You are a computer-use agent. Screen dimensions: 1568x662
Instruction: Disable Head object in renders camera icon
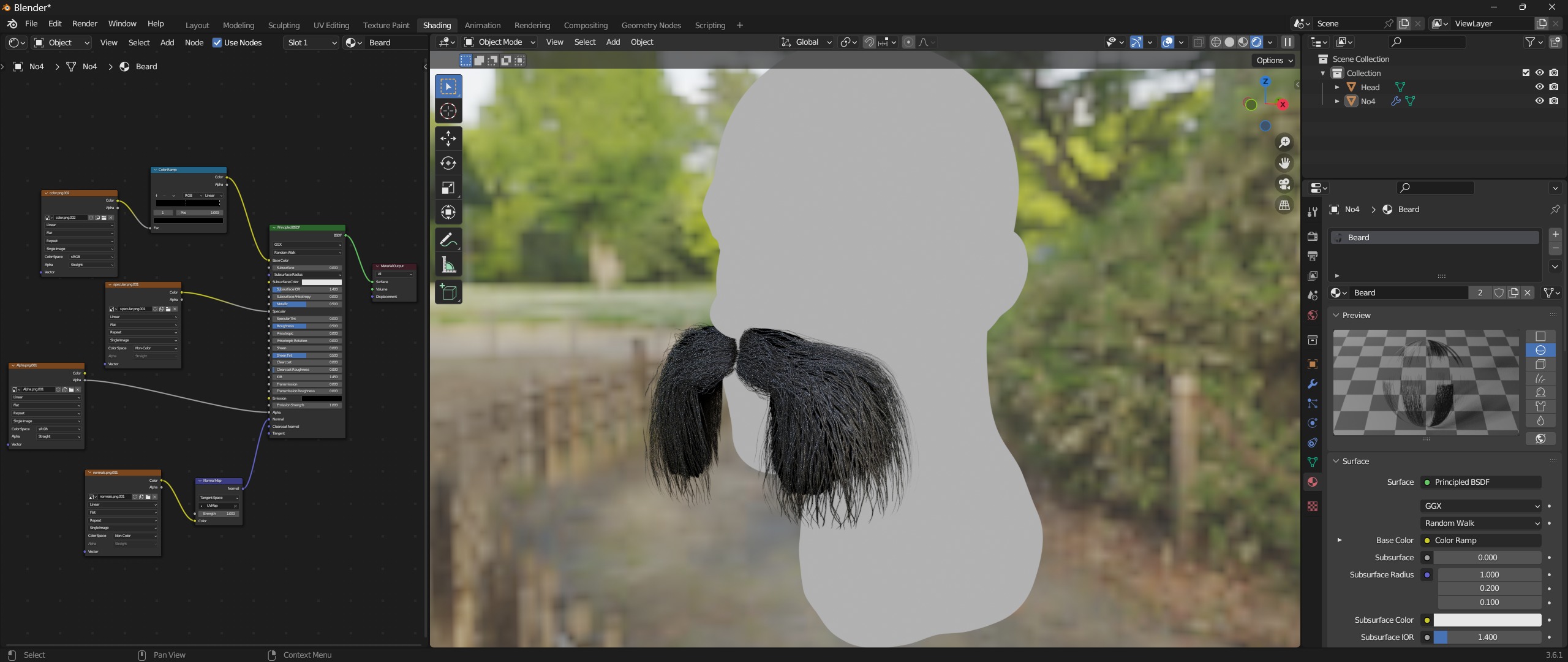[x=1554, y=87]
